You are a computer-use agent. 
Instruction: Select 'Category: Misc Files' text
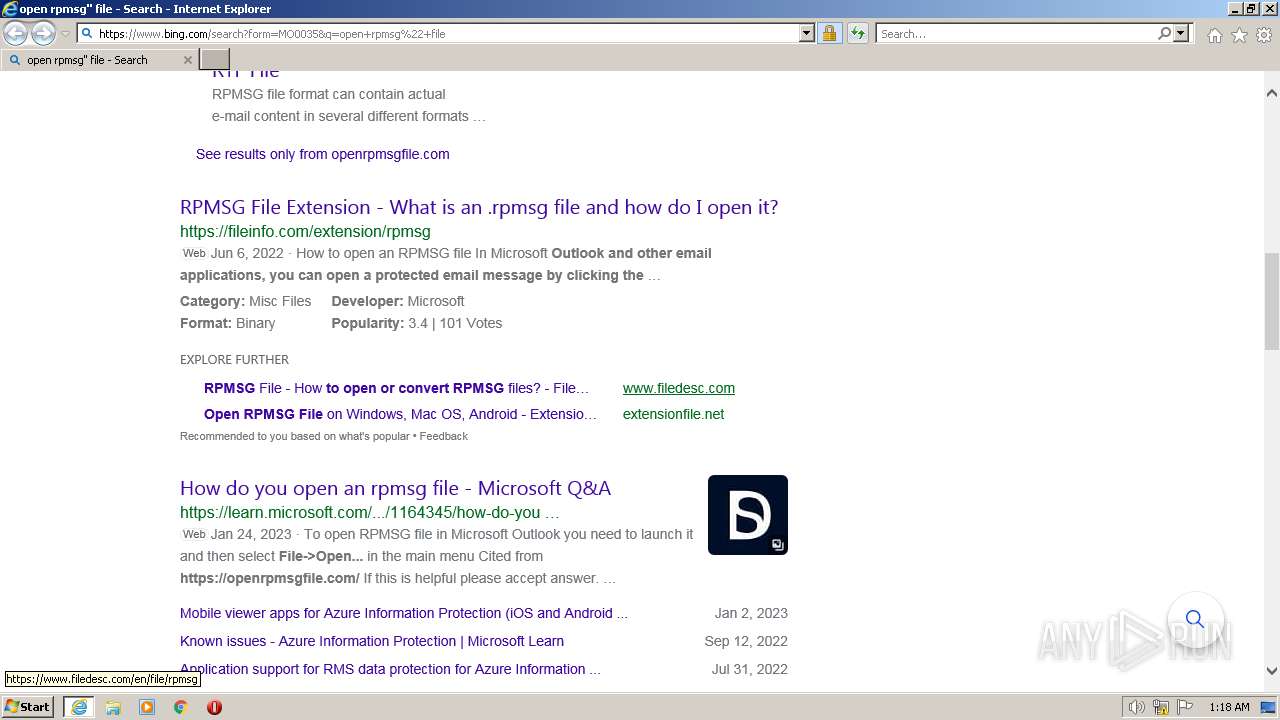pos(245,301)
